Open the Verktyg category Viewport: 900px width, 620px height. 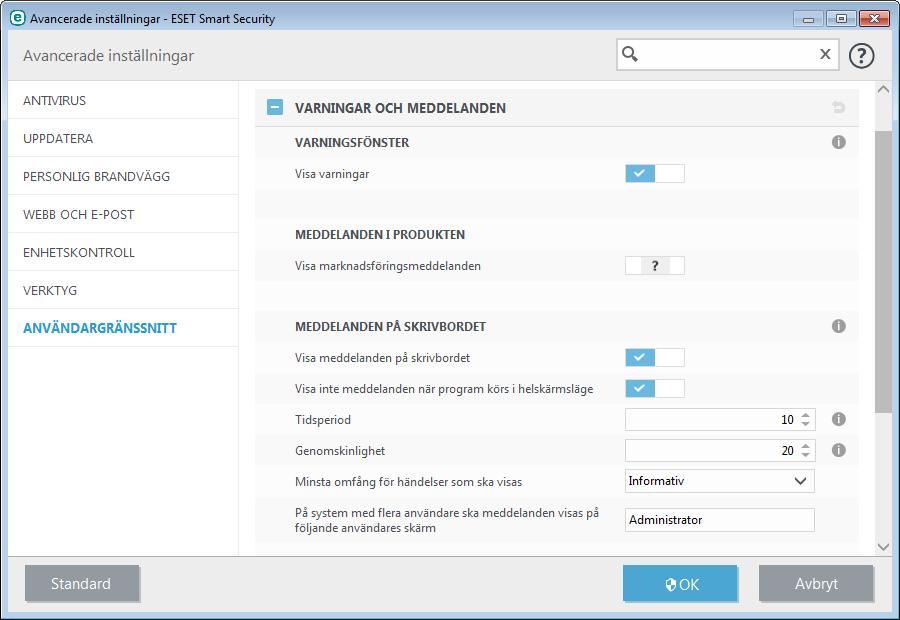click(123, 290)
